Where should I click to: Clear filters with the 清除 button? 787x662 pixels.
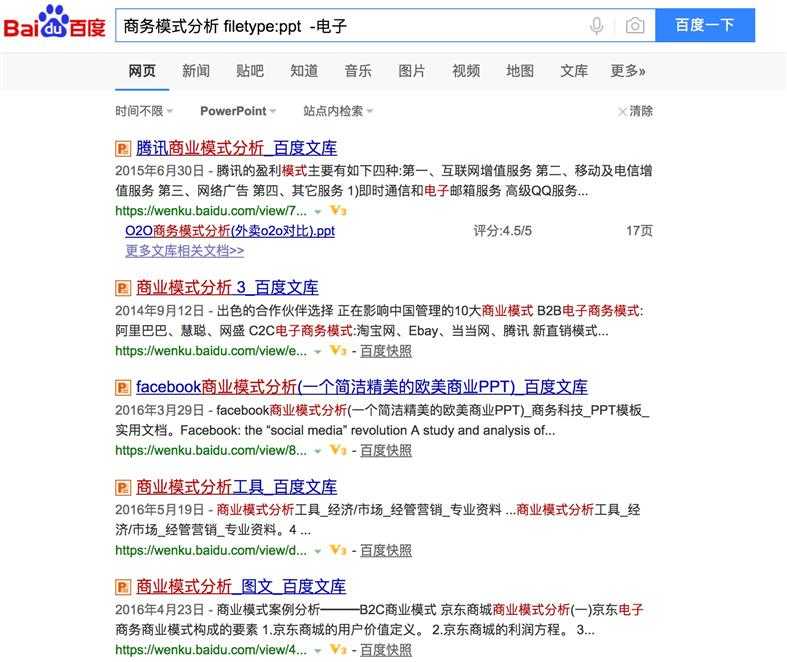pyautogui.click(x=635, y=111)
